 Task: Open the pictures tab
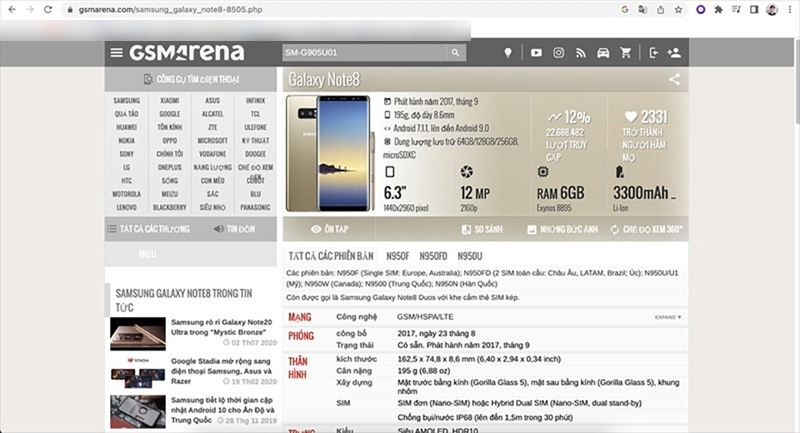tap(562, 229)
